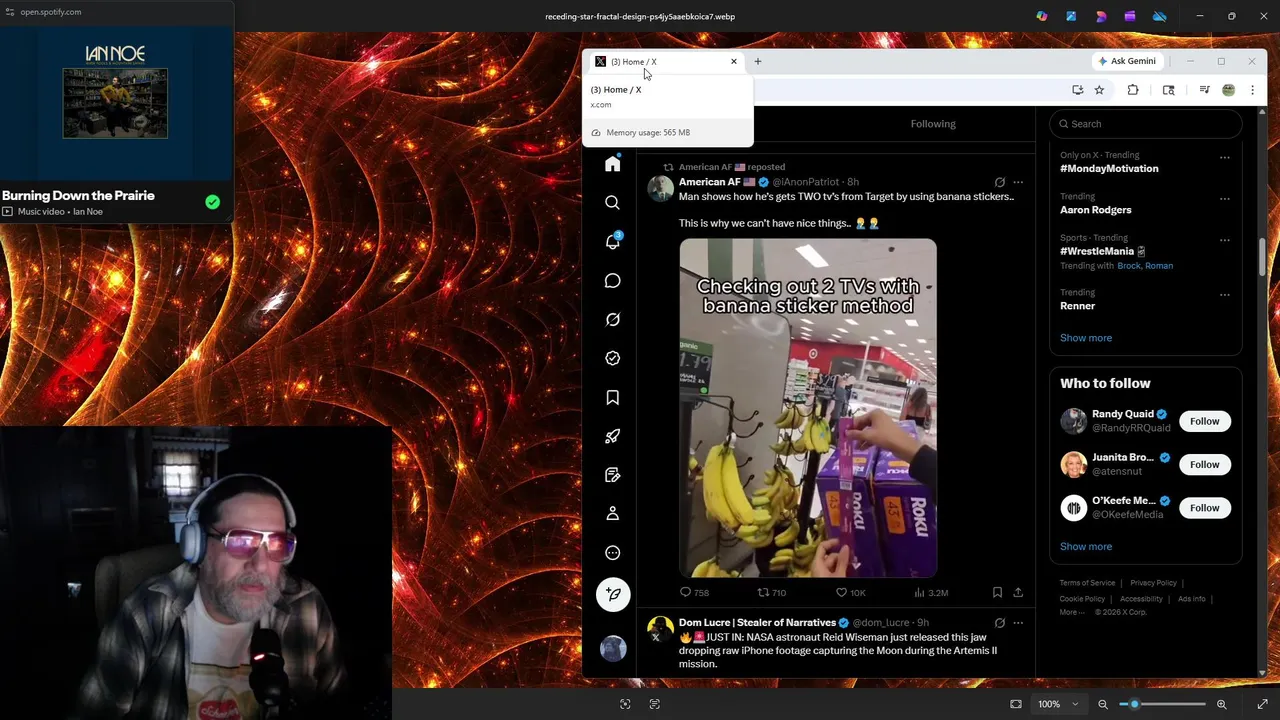Follow Randy Quaid

1205,421
